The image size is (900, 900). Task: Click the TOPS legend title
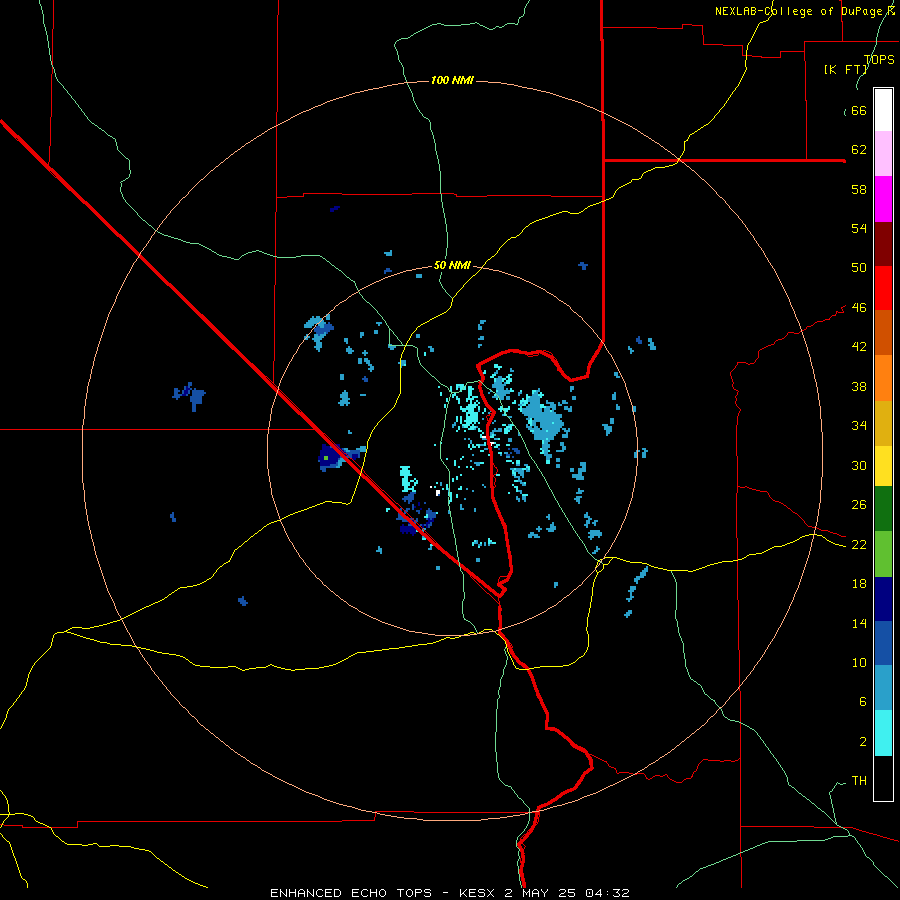pyautogui.click(x=879, y=60)
